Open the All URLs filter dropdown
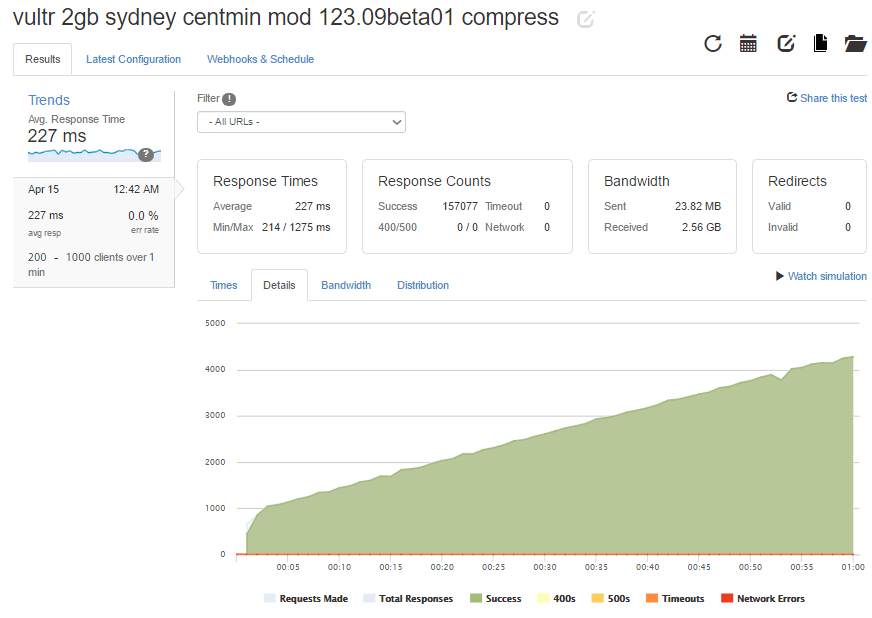Screen dimensions: 872x618 (301, 122)
